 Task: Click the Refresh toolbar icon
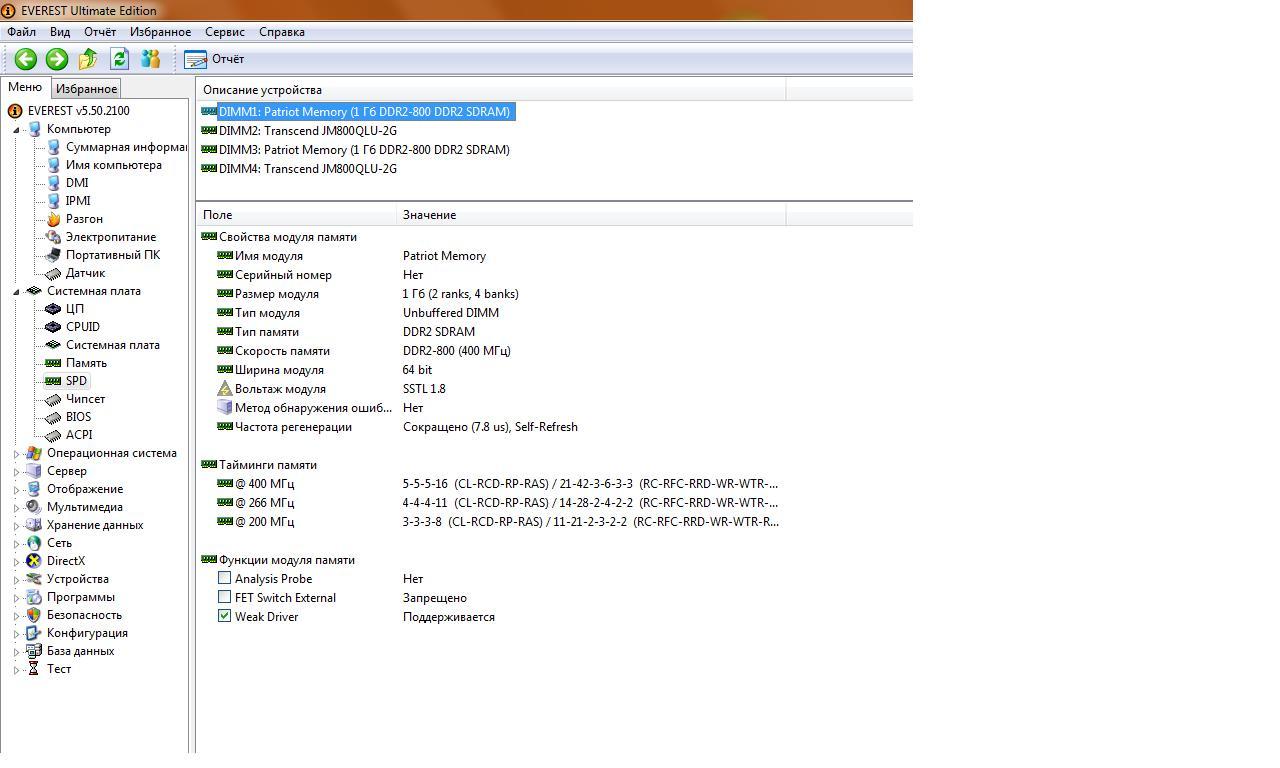click(x=119, y=59)
